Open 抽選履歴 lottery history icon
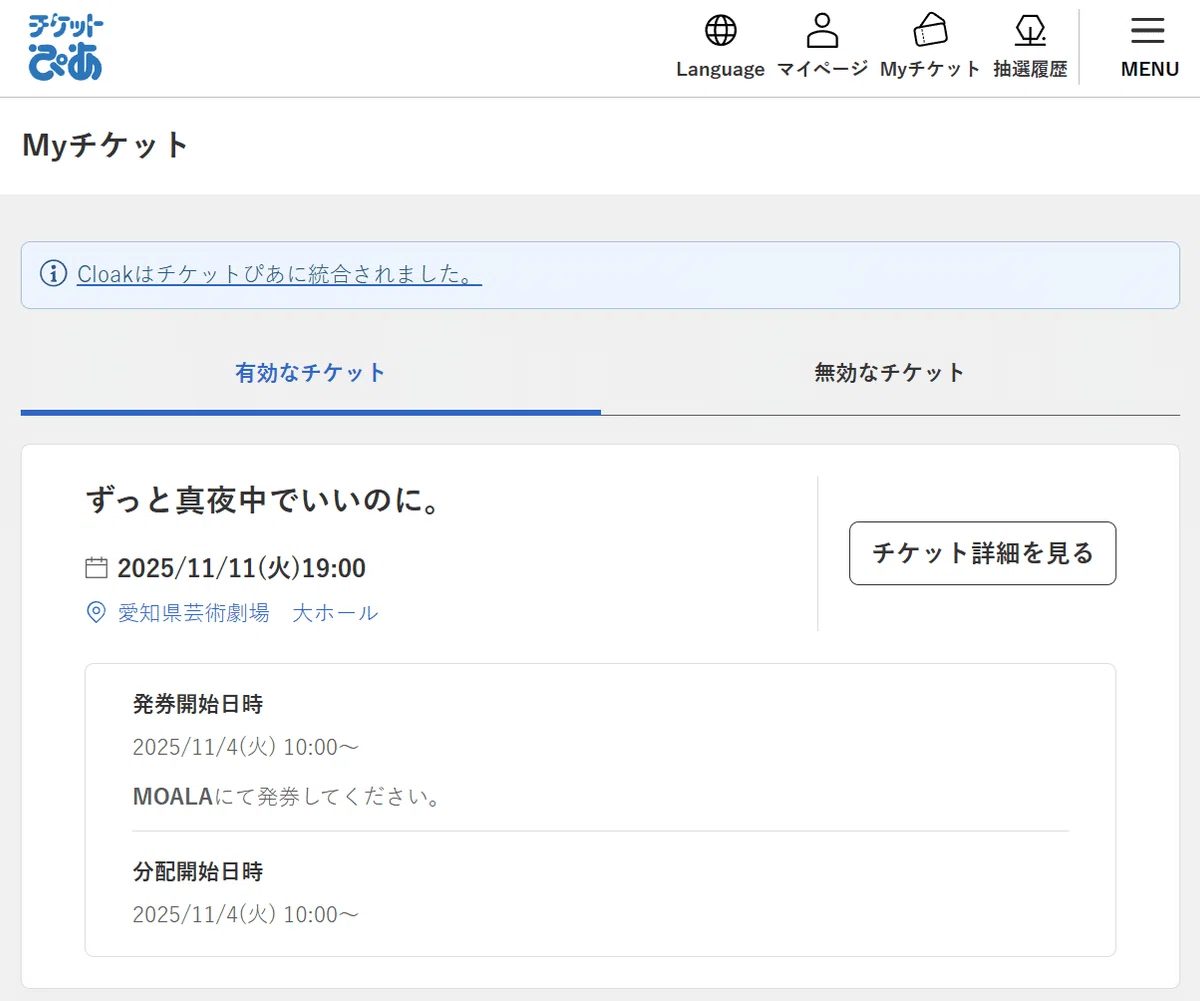Viewport: 1200px width, 1001px height. pyautogui.click(x=1030, y=31)
